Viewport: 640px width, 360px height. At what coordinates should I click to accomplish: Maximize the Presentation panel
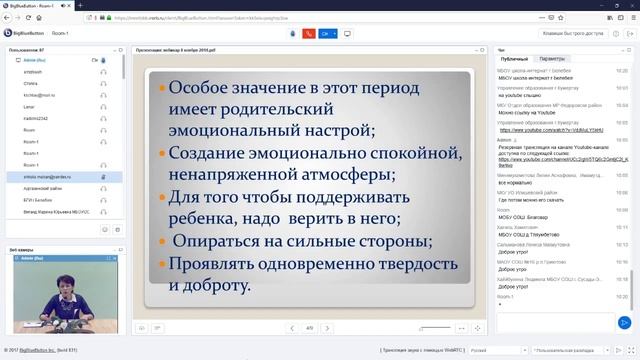click(x=482, y=50)
